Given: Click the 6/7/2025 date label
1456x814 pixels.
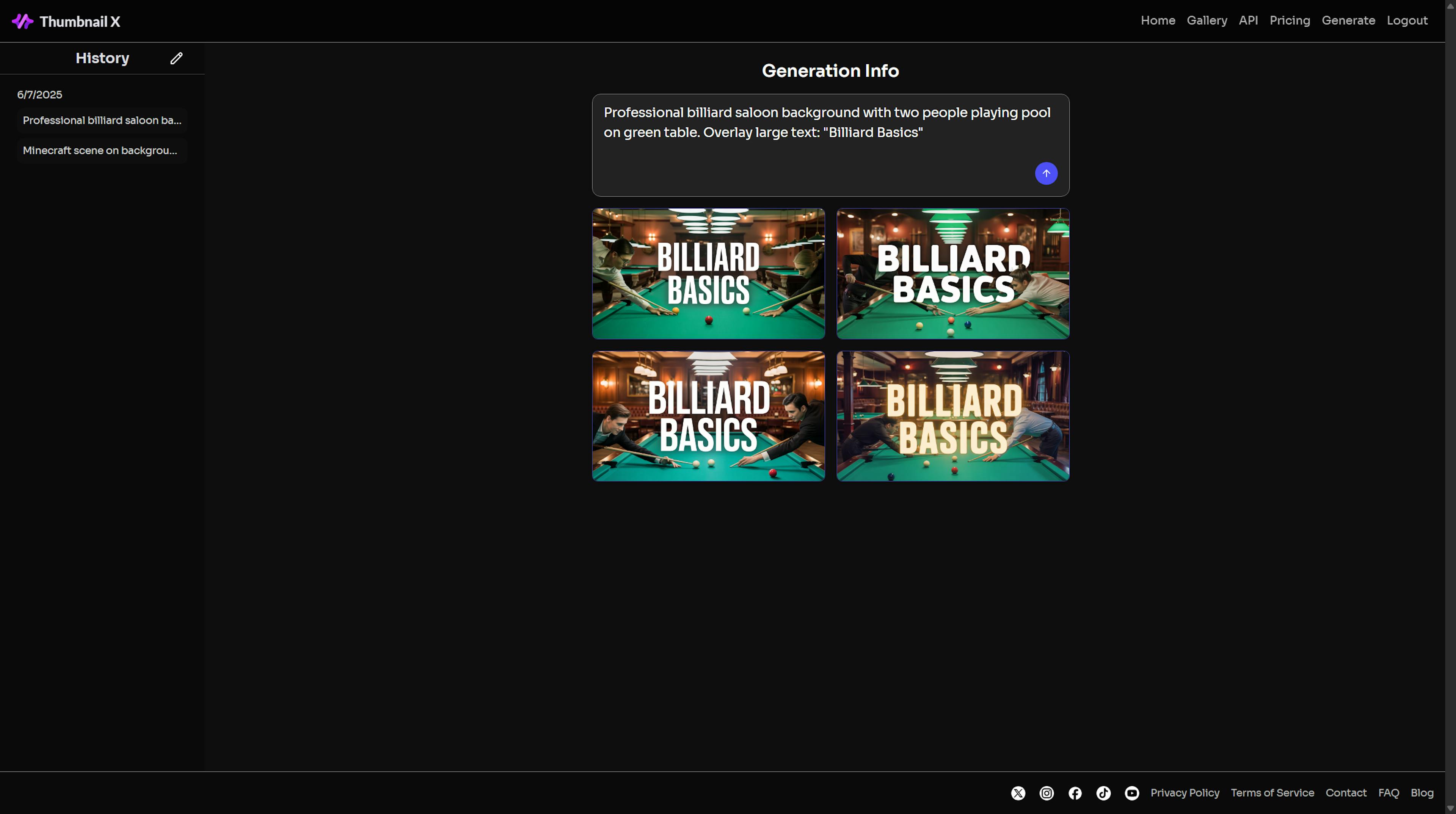Looking at the screenshot, I should coord(39,95).
